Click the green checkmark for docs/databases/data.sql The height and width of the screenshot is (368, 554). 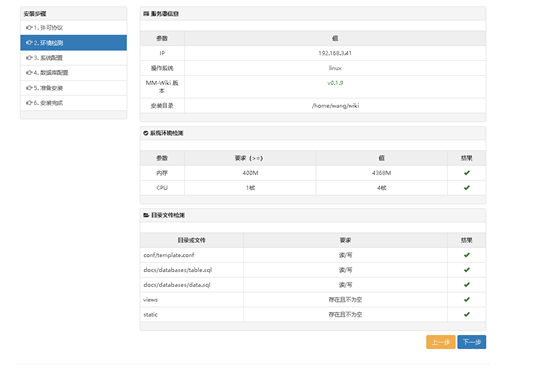[x=467, y=285]
